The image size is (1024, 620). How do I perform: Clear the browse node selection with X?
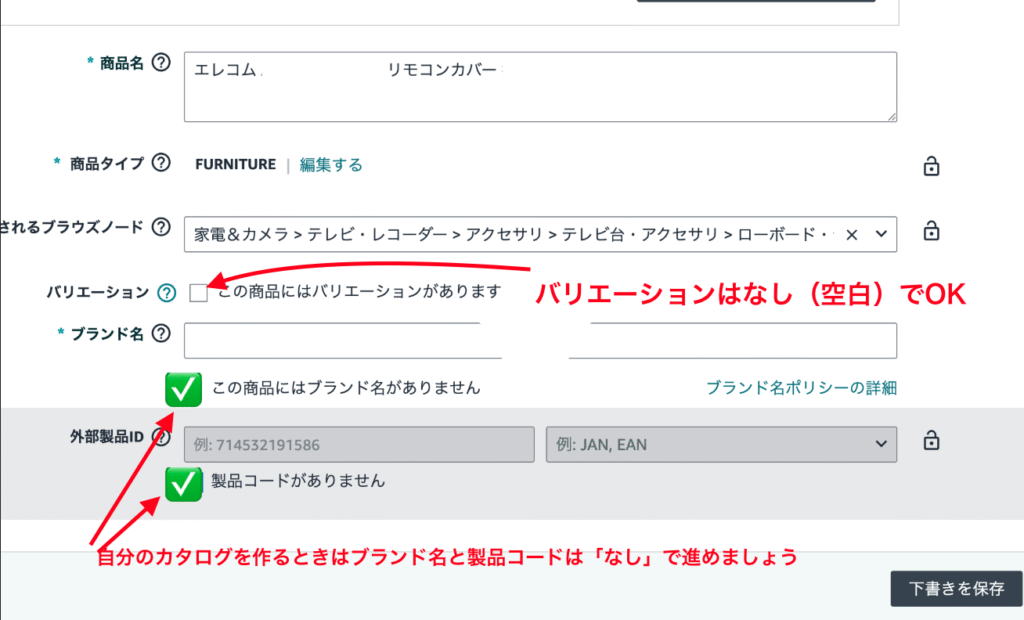tap(851, 234)
